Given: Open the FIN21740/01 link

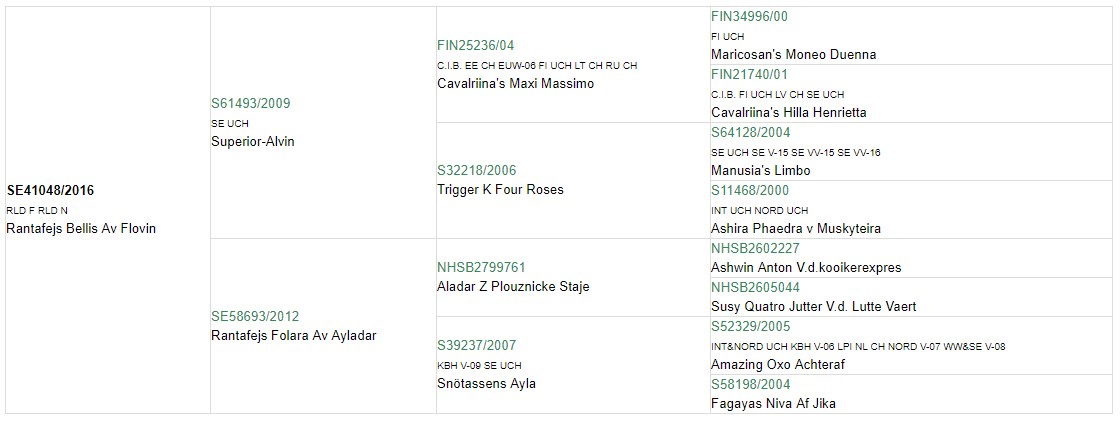Looking at the screenshot, I should [x=749, y=74].
